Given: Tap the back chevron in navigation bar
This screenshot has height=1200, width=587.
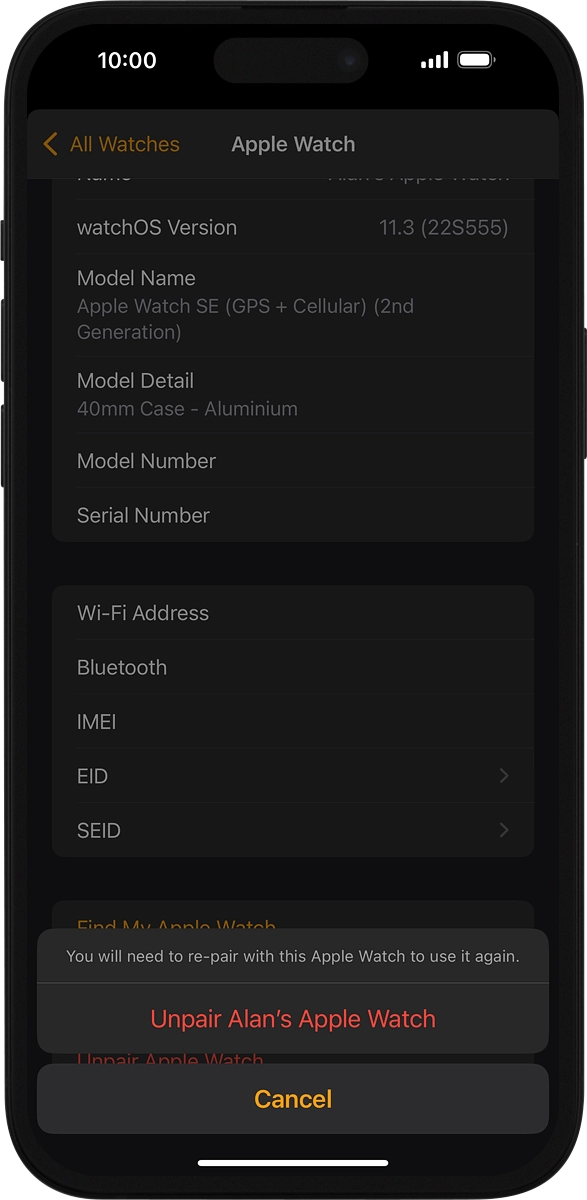Looking at the screenshot, I should pyautogui.click(x=50, y=144).
